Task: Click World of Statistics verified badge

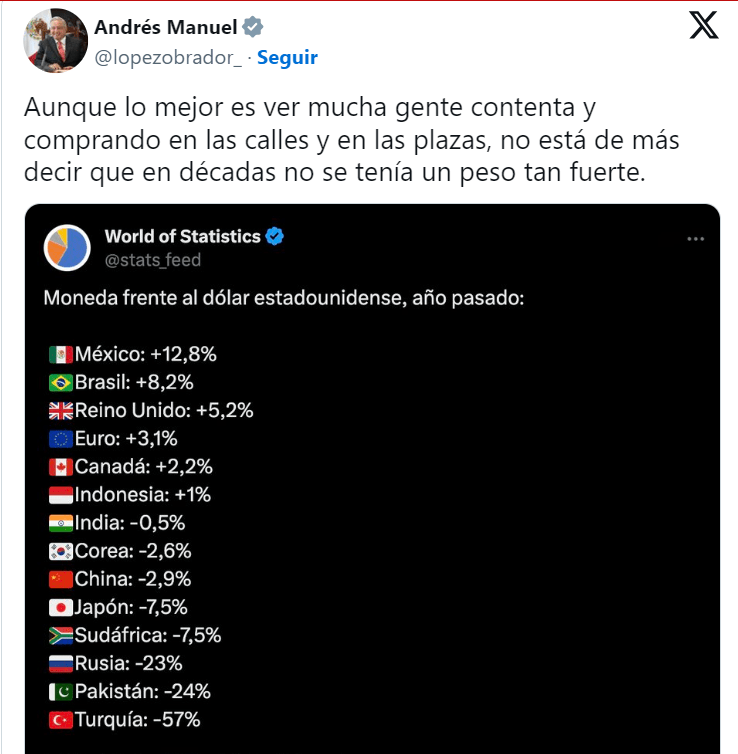Action: [x=275, y=237]
